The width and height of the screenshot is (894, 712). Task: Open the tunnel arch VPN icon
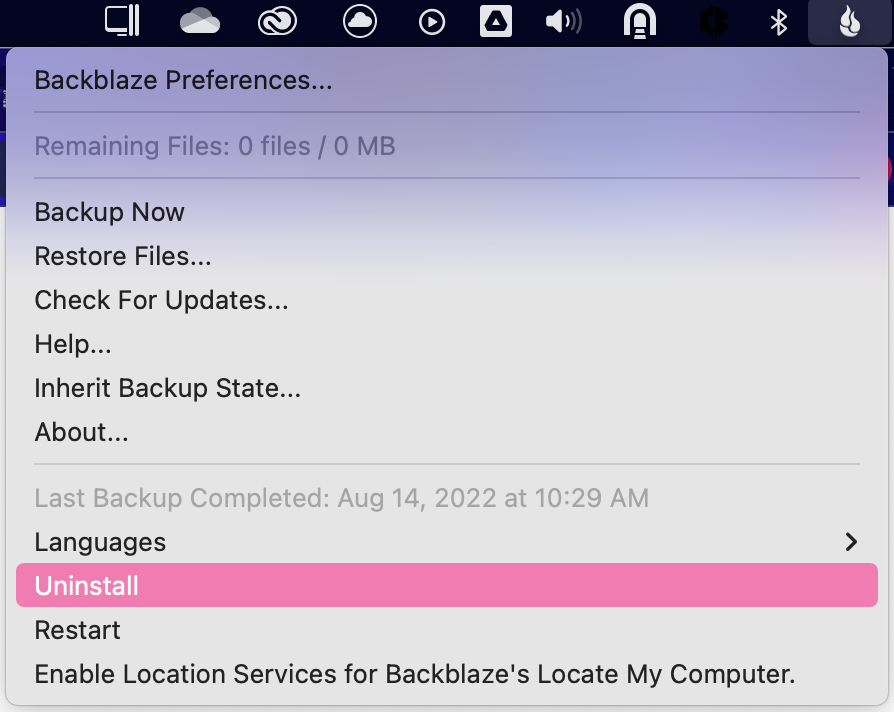[640, 22]
